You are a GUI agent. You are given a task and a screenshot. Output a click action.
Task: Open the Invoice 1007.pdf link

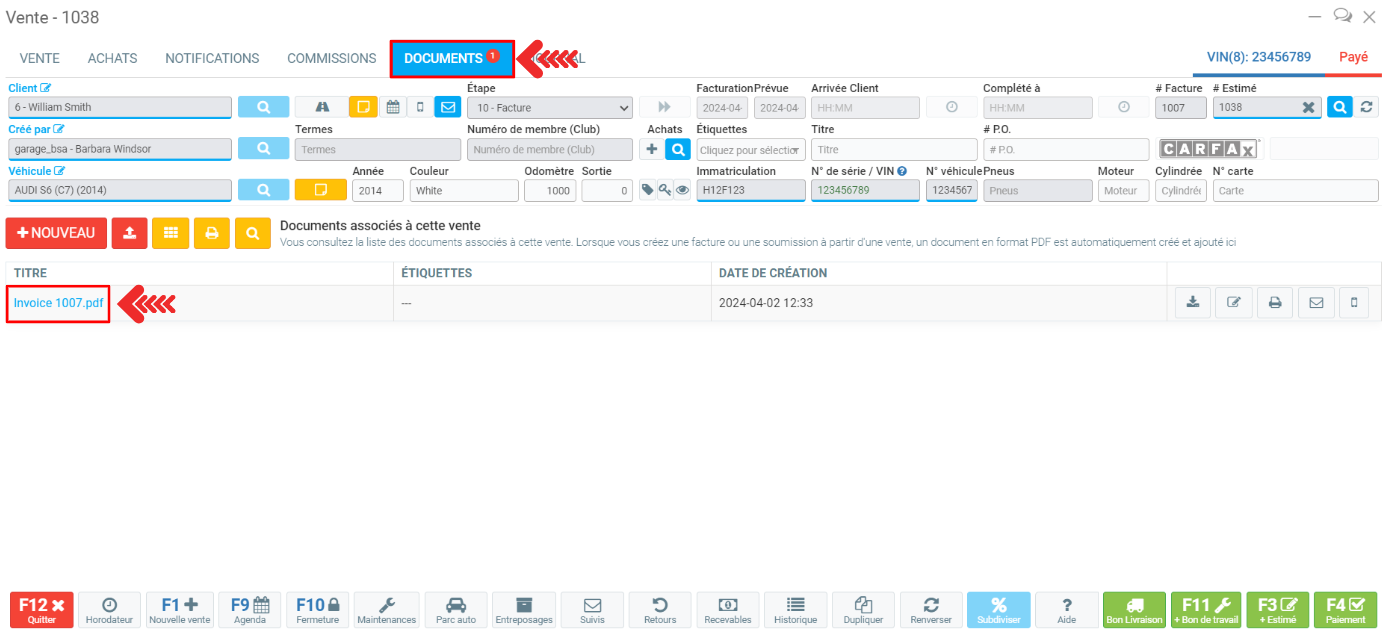(58, 303)
